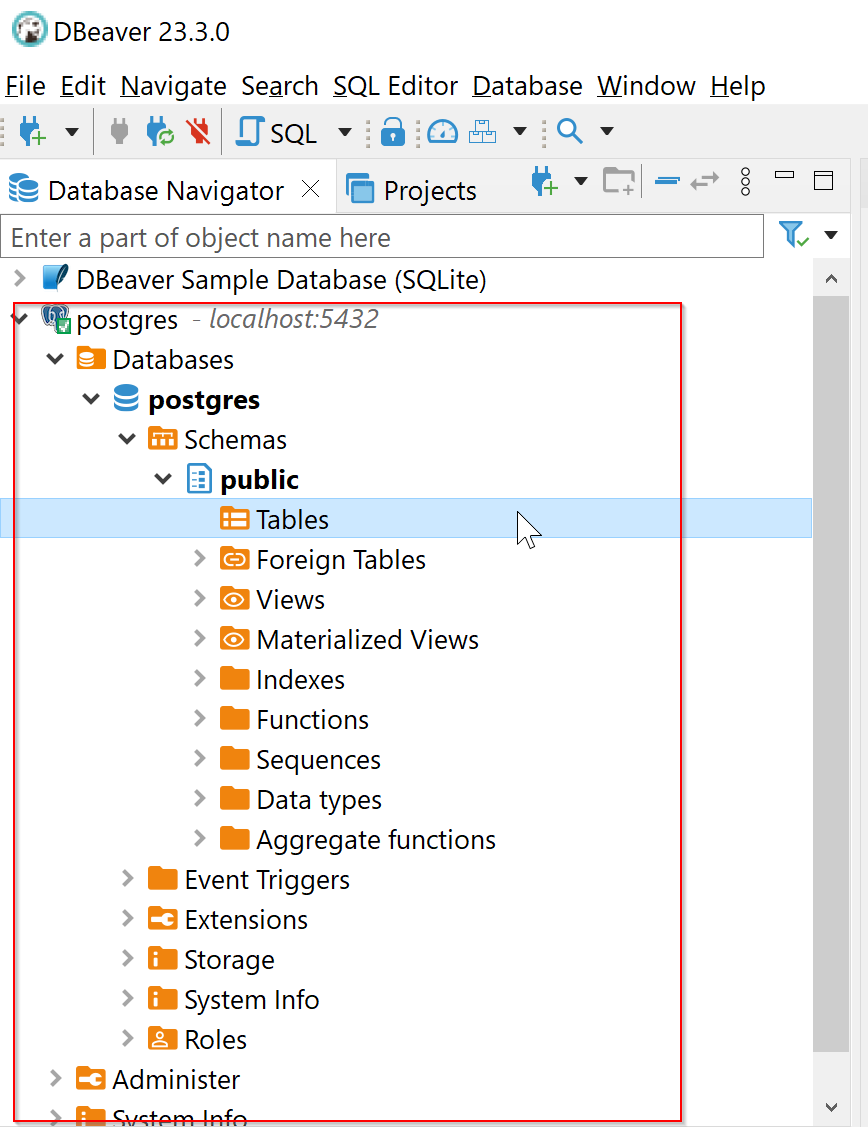
Task: Select the Event Triggers folder
Action: (x=267, y=880)
